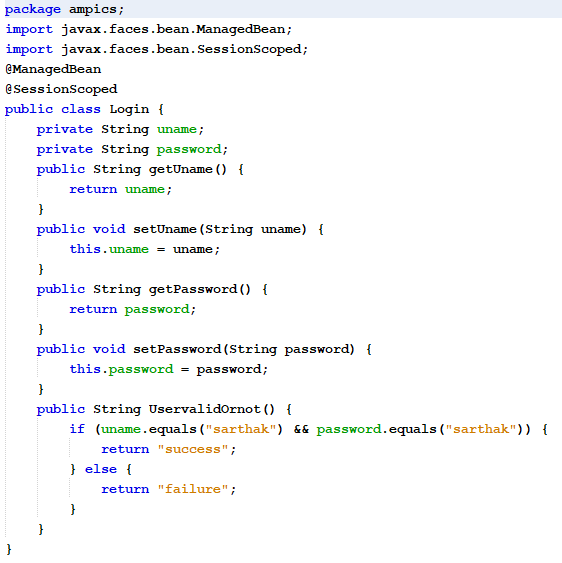562x563 pixels.
Task: Click the getUname() method name
Action: pos(187,169)
